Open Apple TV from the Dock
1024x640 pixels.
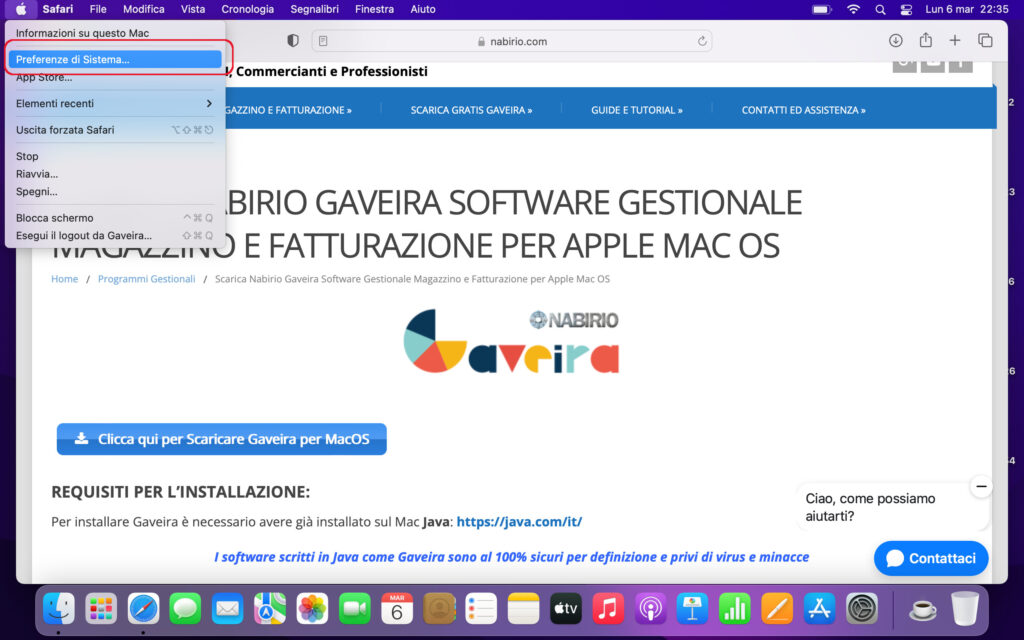[566, 609]
